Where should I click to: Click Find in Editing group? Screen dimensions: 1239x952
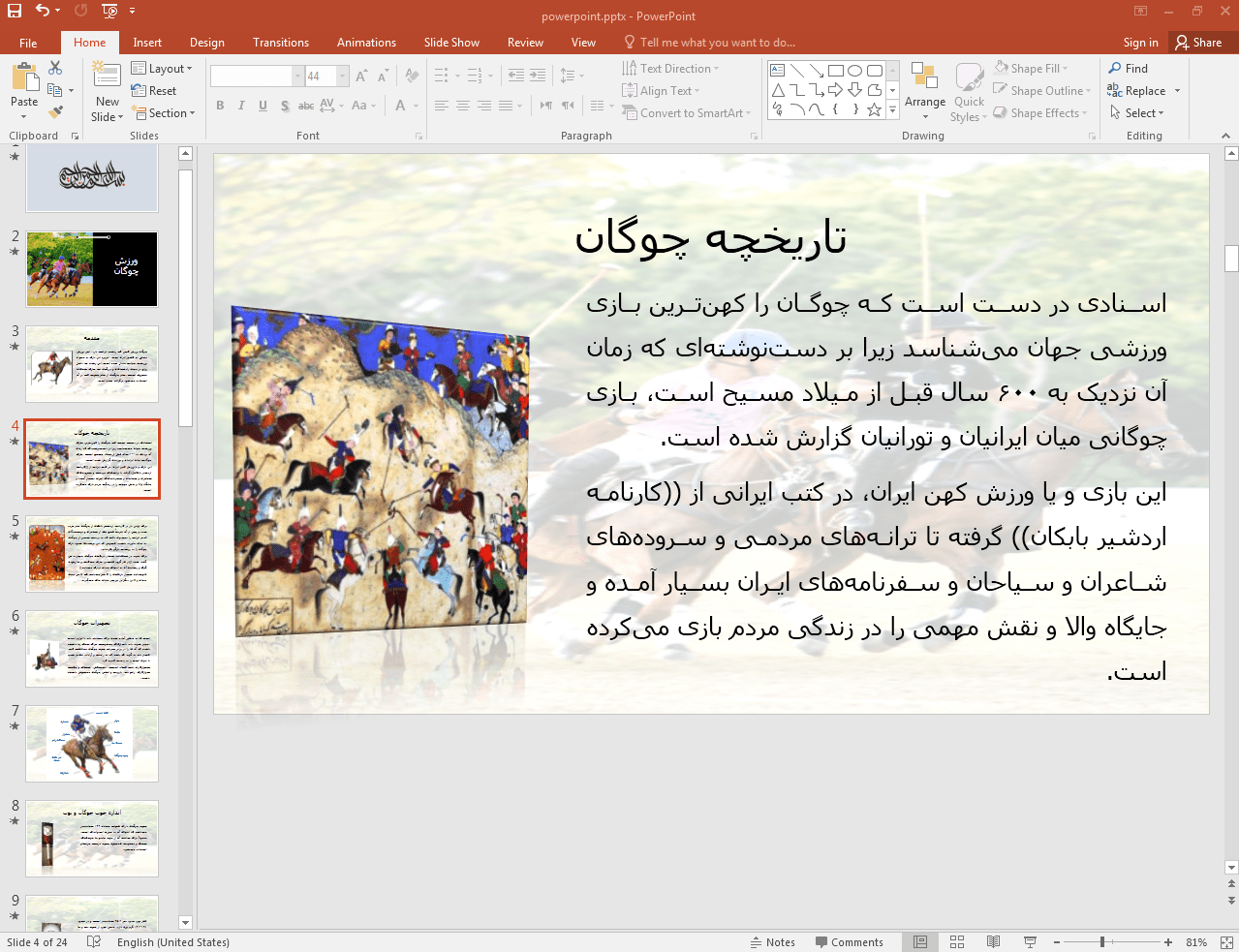tap(1129, 69)
